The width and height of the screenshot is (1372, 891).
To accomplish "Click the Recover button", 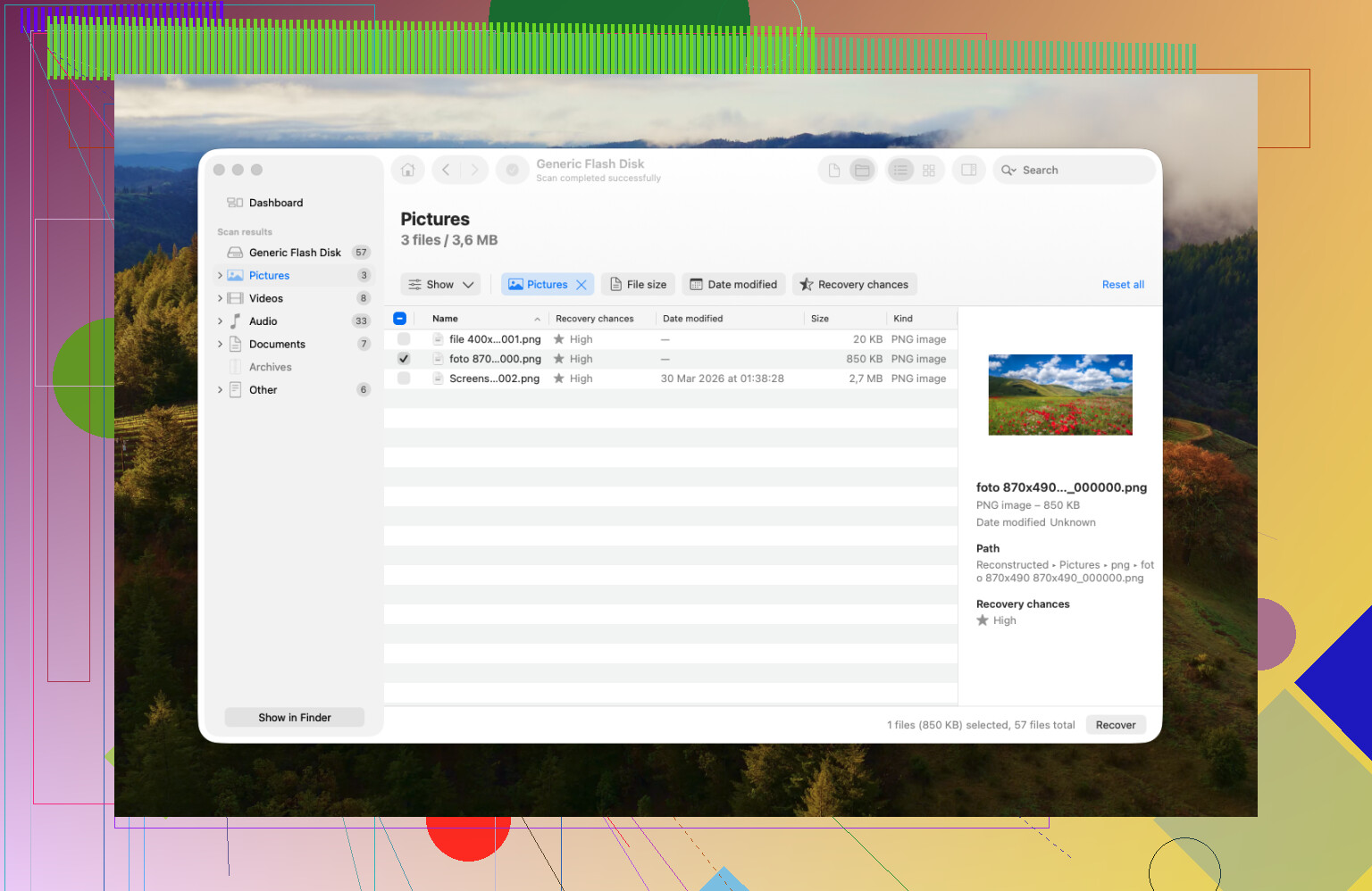I will coord(1116,725).
